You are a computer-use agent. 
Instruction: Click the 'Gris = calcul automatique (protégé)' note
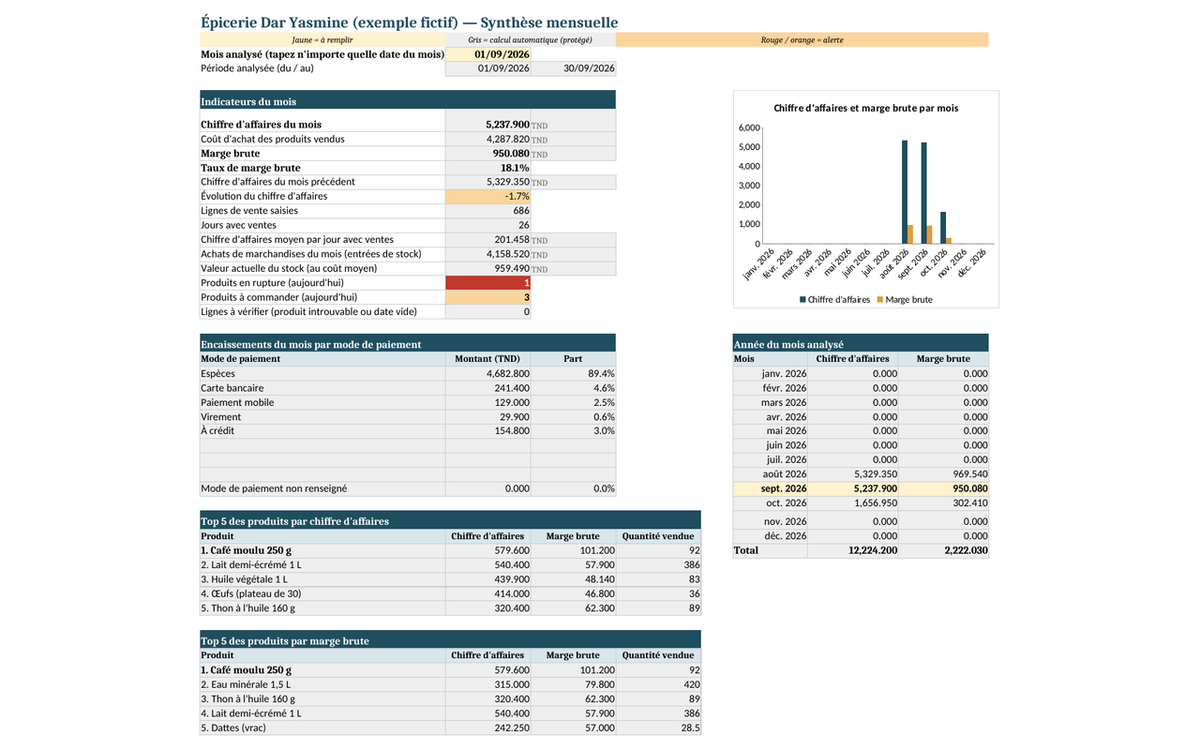tap(530, 40)
